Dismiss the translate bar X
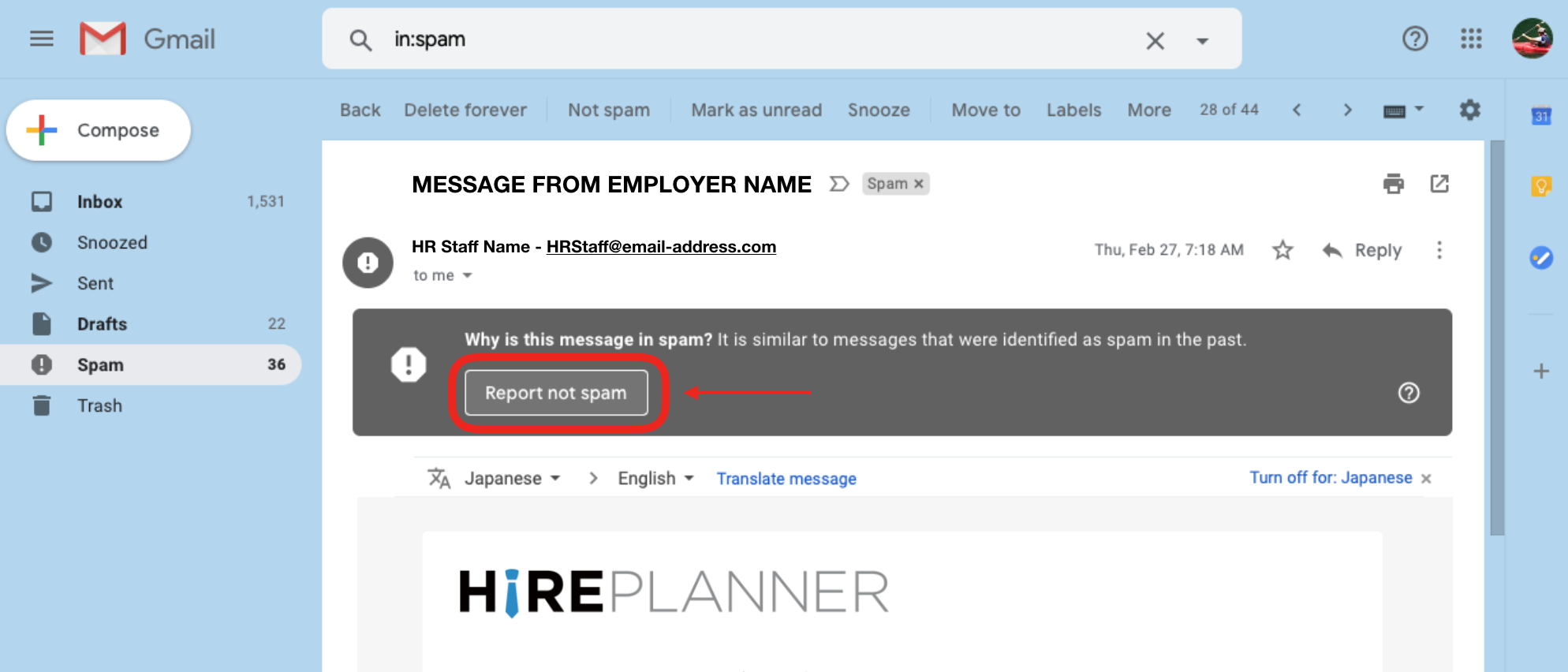 (x=1426, y=479)
